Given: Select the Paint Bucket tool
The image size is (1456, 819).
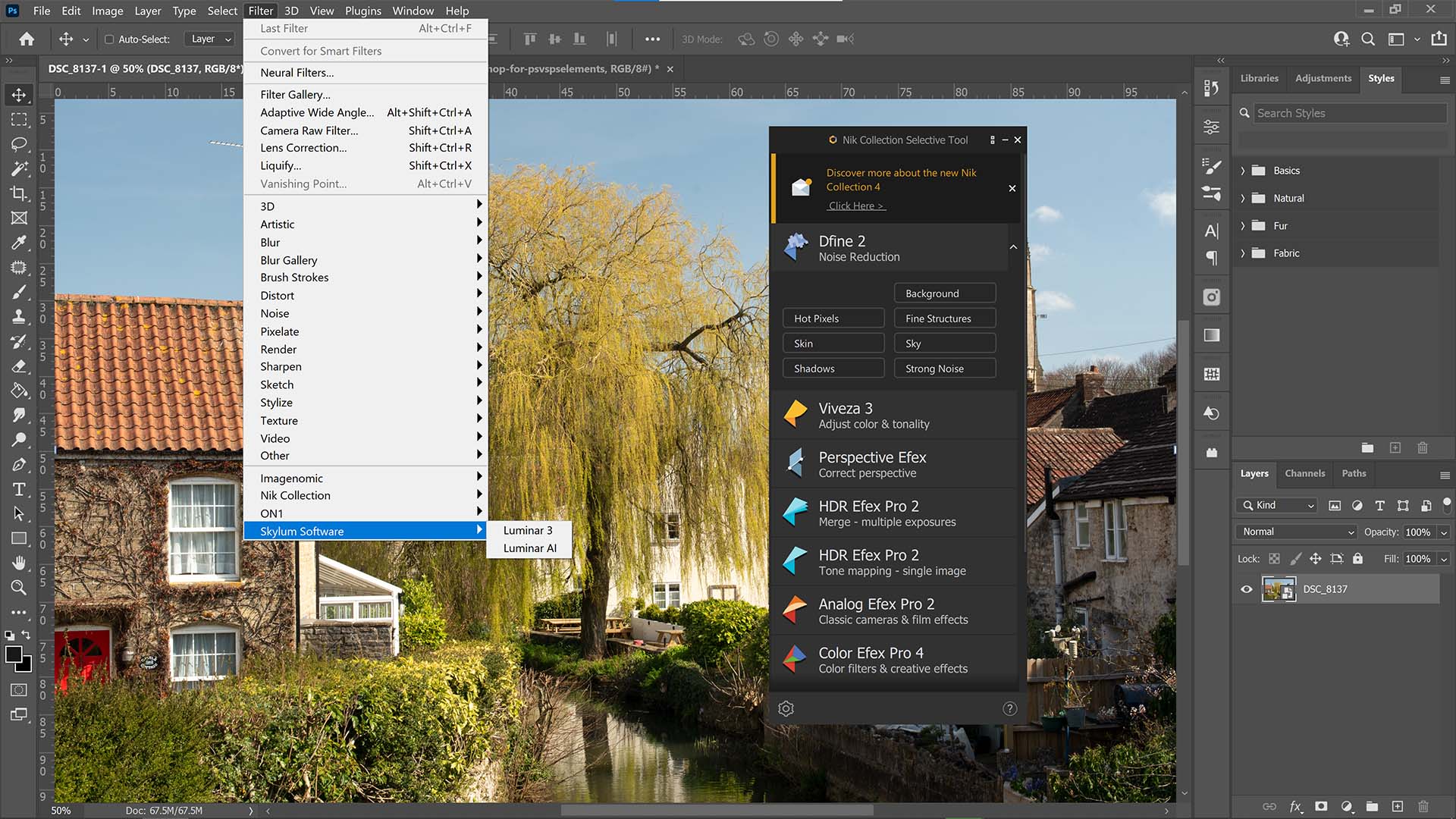Looking at the screenshot, I should coord(19,391).
